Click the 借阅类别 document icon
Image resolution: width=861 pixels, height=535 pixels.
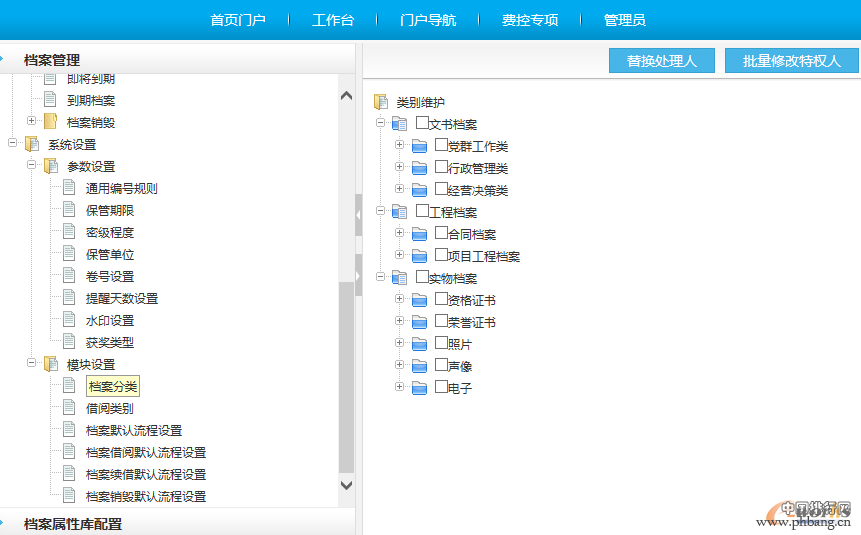tap(69, 408)
